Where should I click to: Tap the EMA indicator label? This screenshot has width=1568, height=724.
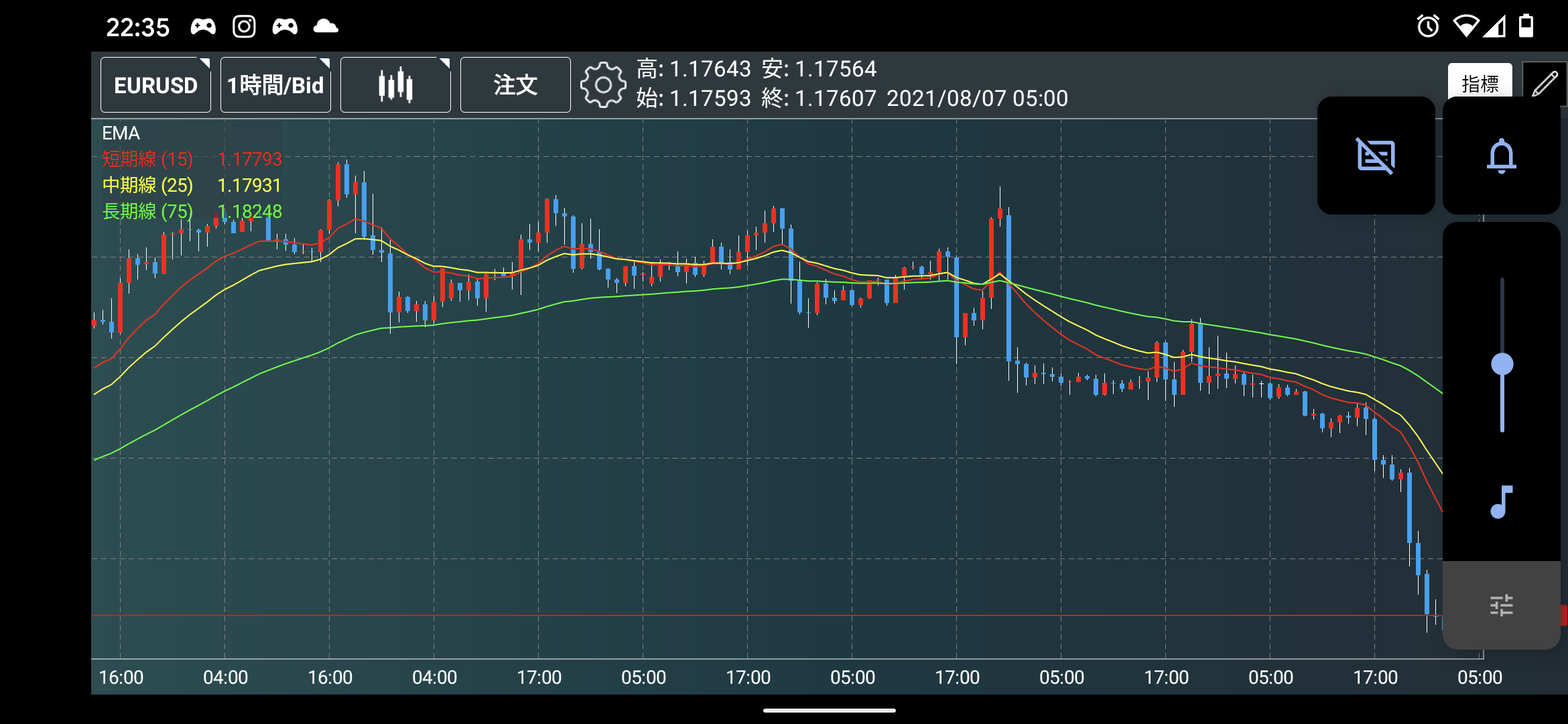click(121, 133)
